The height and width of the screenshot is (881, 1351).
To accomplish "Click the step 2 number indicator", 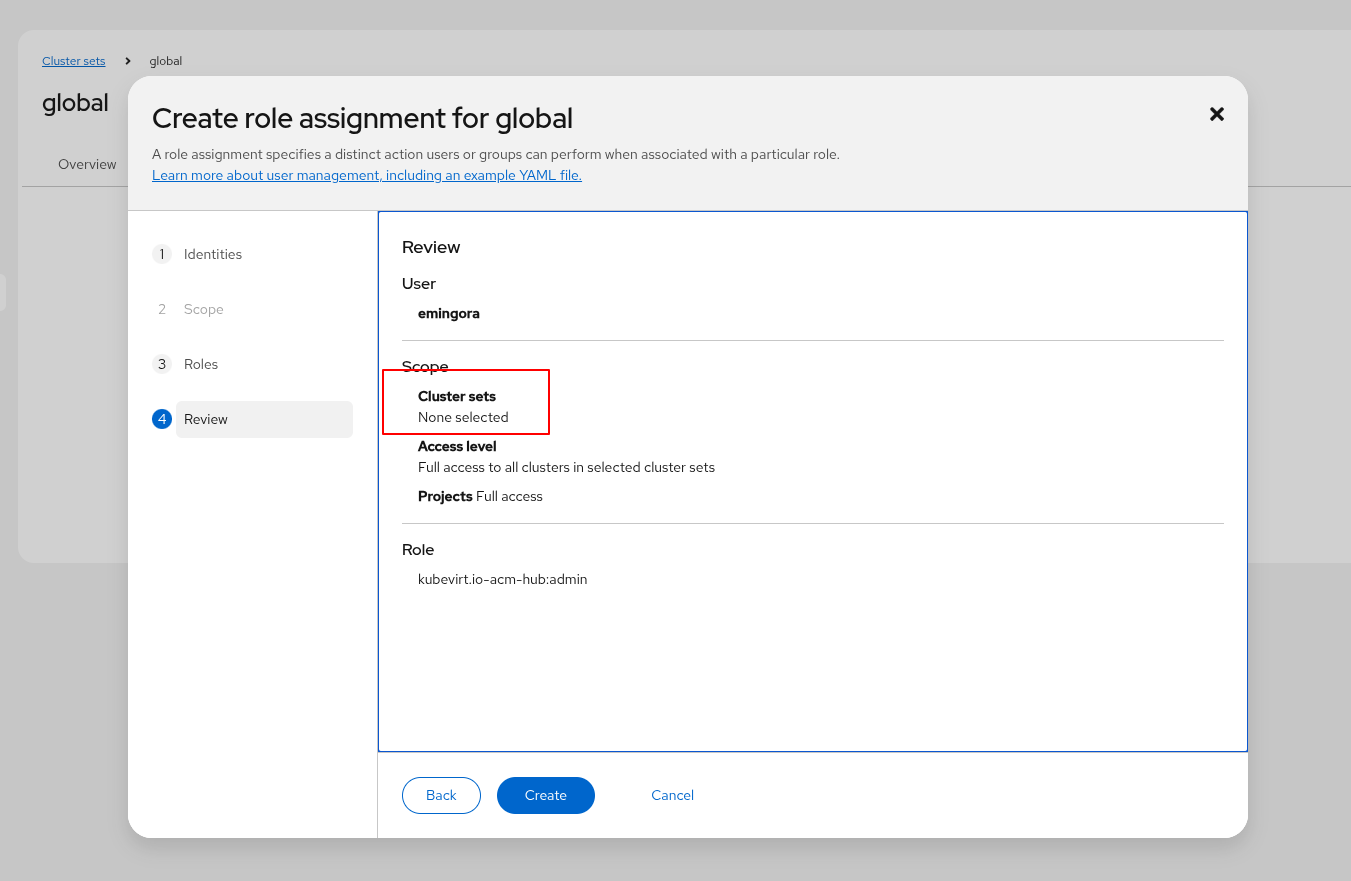I will (162, 309).
